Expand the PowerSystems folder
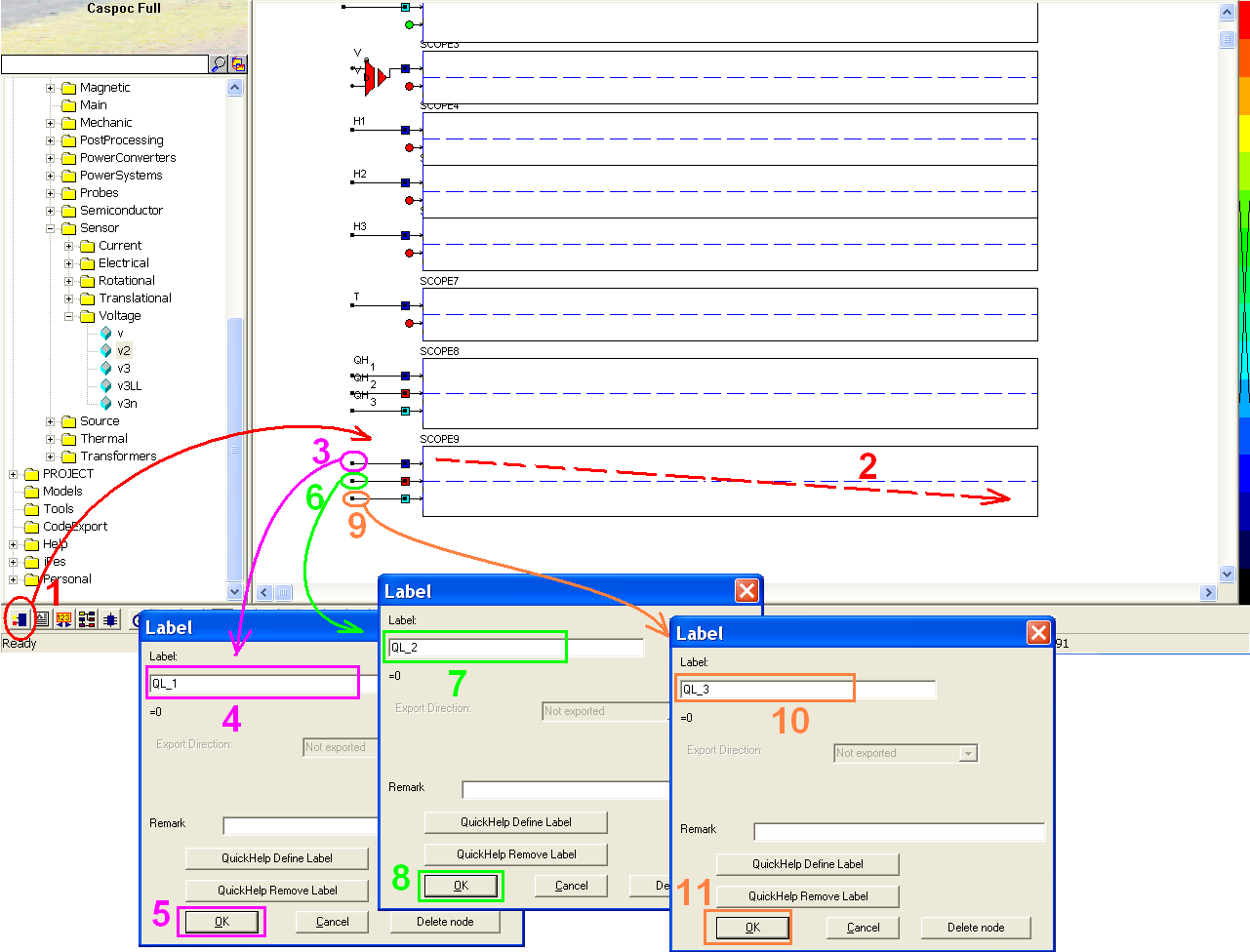The height and width of the screenshot is (952, 1250). tap(51, 176)
